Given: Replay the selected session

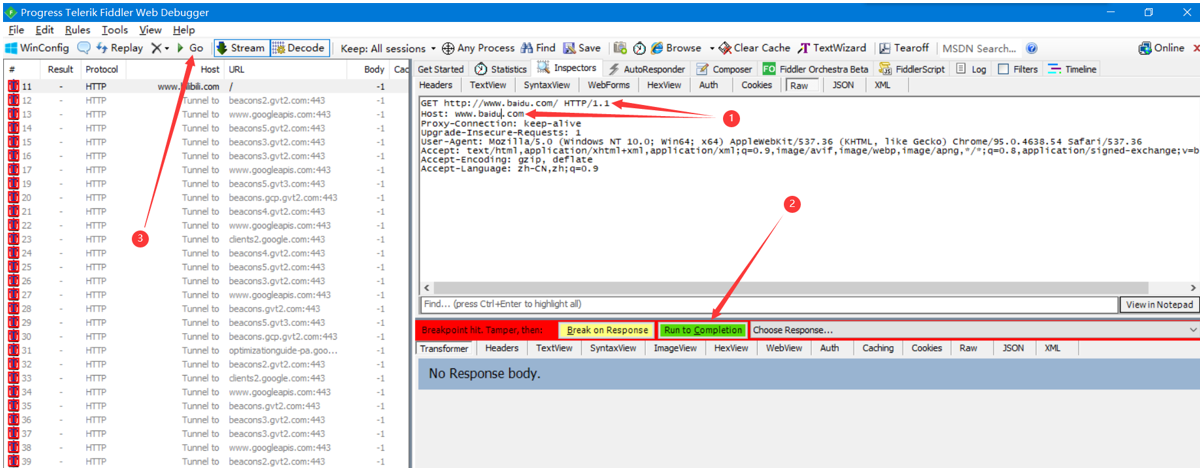Looking at the screenshot, I should (120, 48).
